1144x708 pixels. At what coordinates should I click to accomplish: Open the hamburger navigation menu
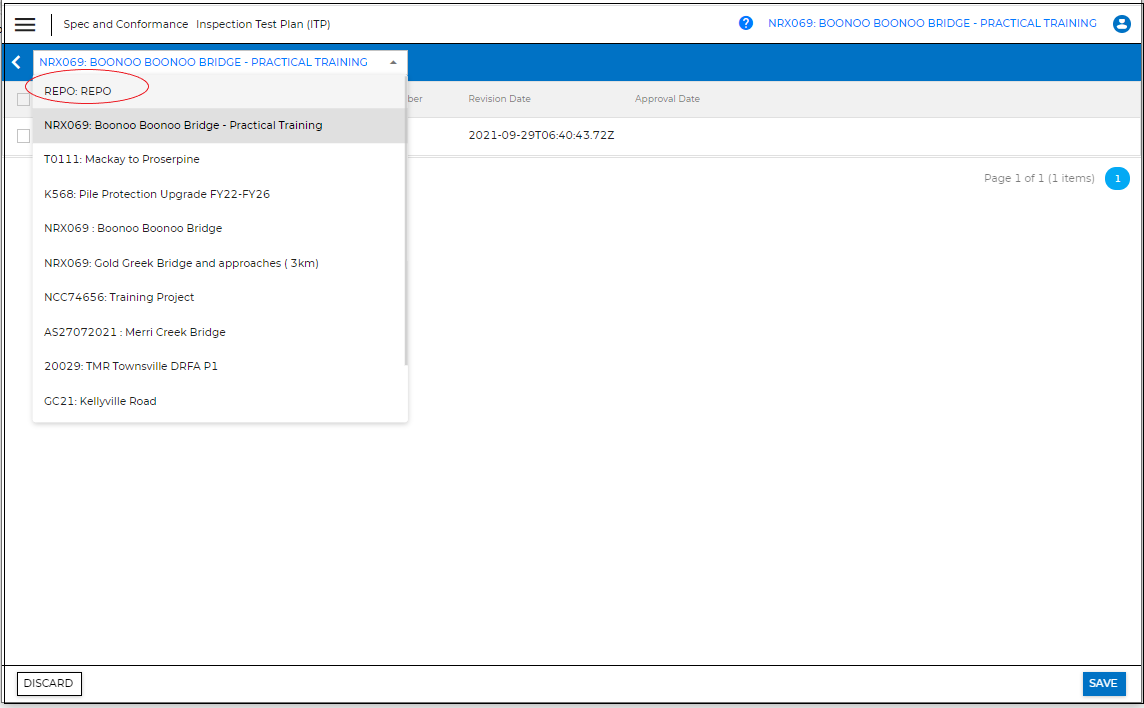click(x=25, y=24)
